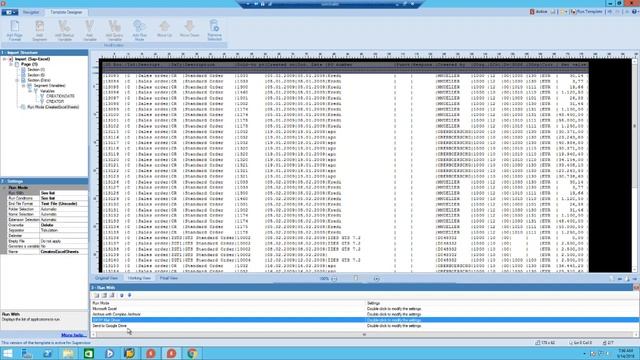640x360 pixels.
Task: Collapse the Section (Data) tree node
Action: coord(17,80)
